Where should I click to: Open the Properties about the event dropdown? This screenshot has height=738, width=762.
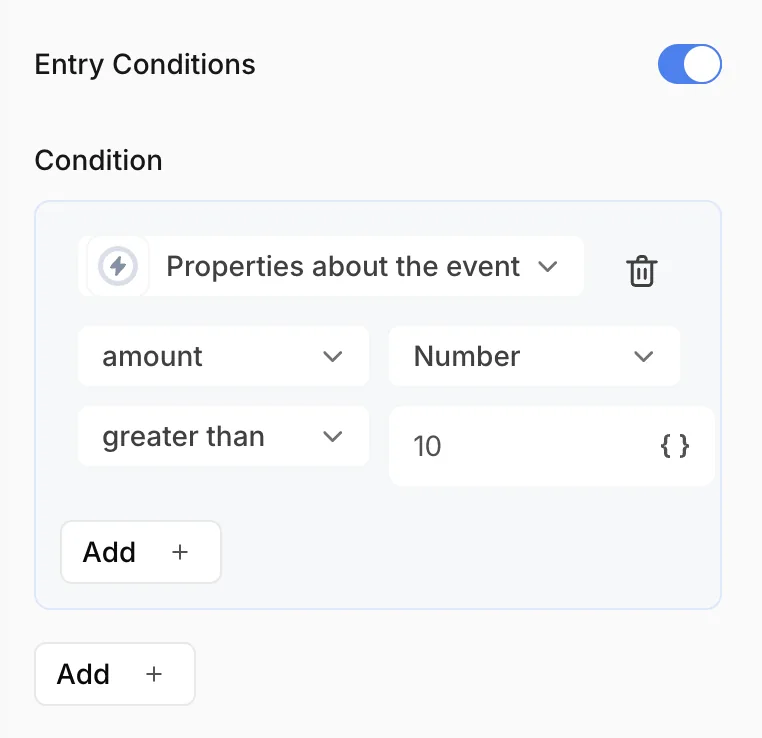(331, 266)
